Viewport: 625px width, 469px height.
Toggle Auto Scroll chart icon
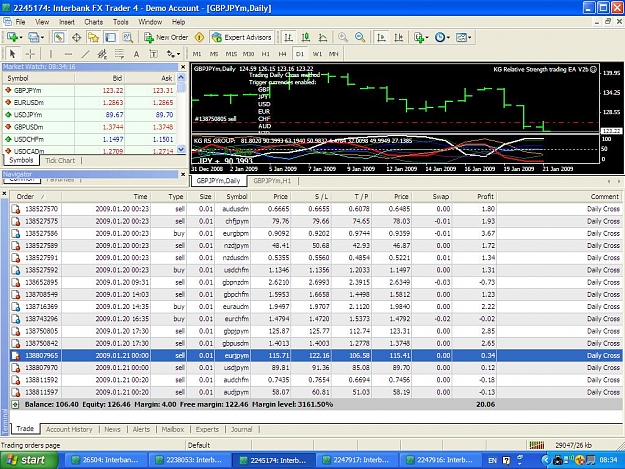381,37
